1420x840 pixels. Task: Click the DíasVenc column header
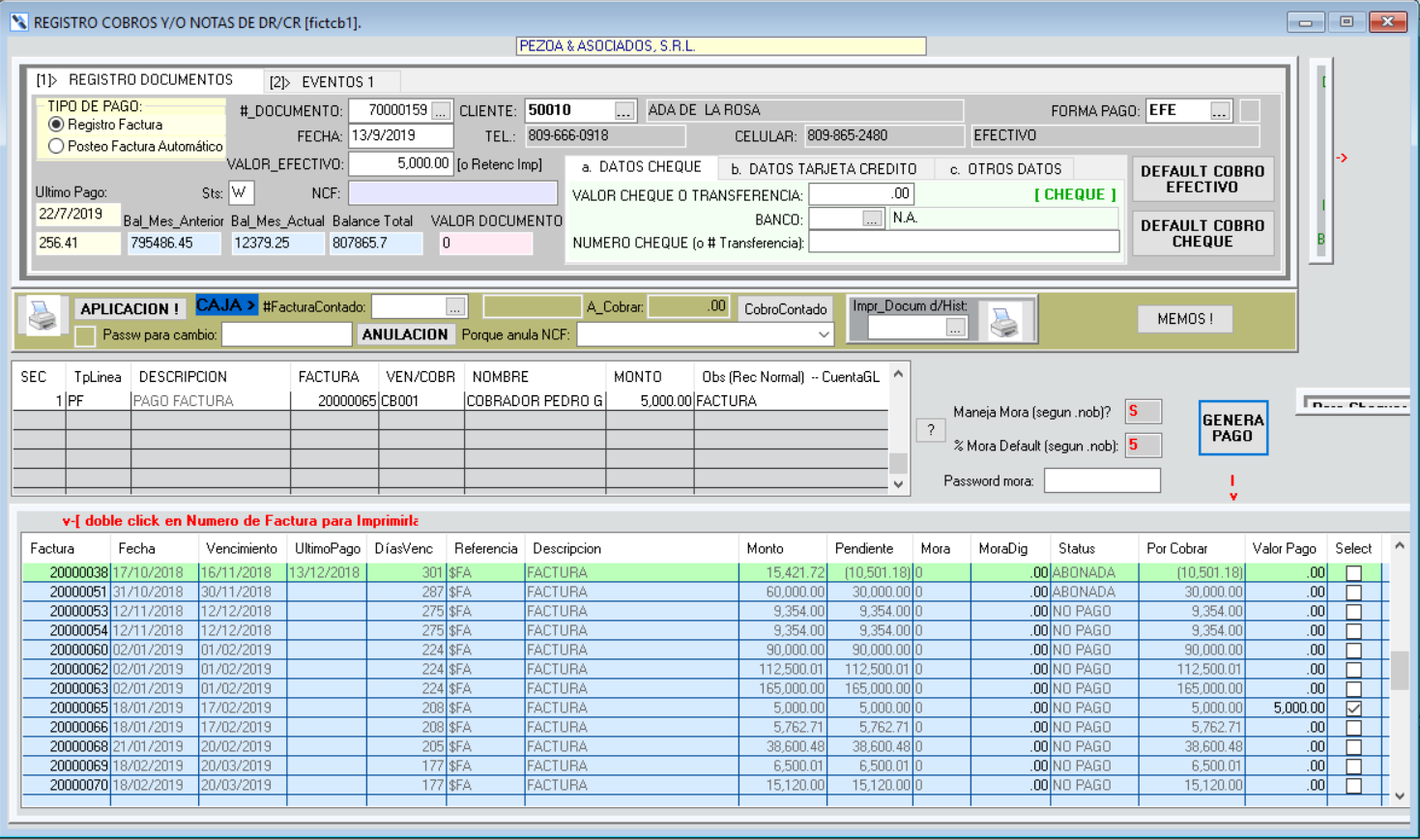click(x=403, y=548)
